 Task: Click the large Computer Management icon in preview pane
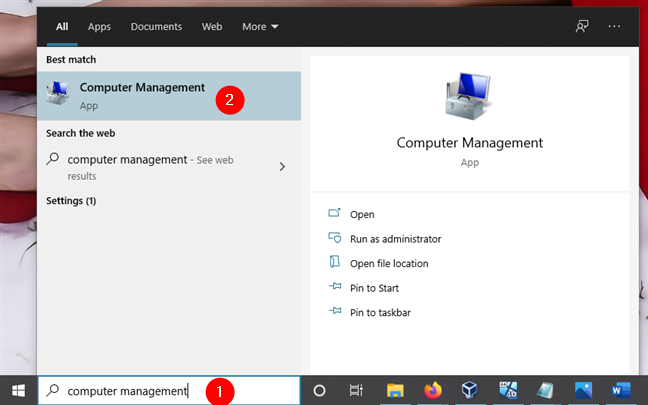pyautogui.click(x=469, y=96)
